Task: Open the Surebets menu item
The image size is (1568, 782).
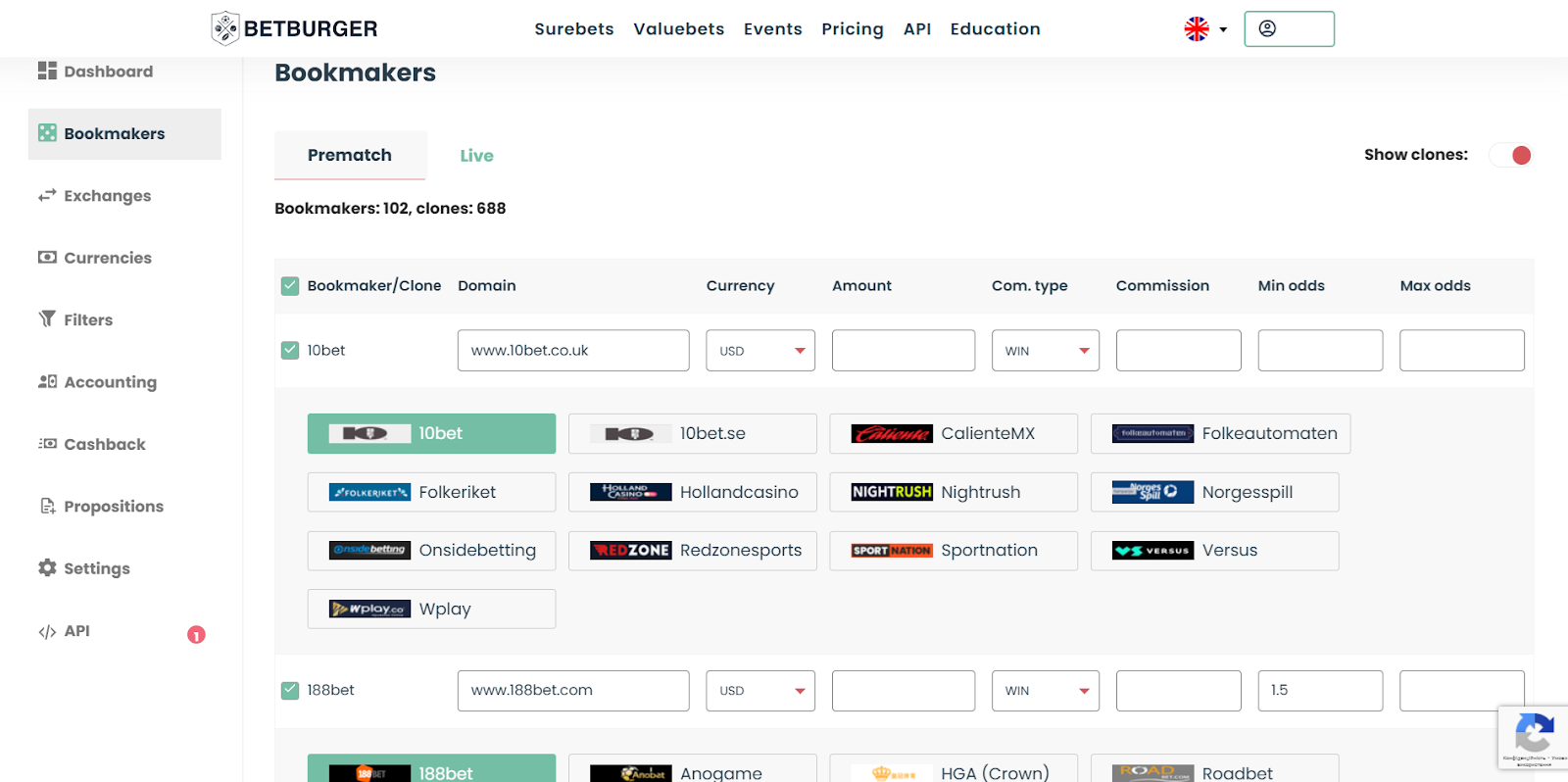Action: pos(574,28)
